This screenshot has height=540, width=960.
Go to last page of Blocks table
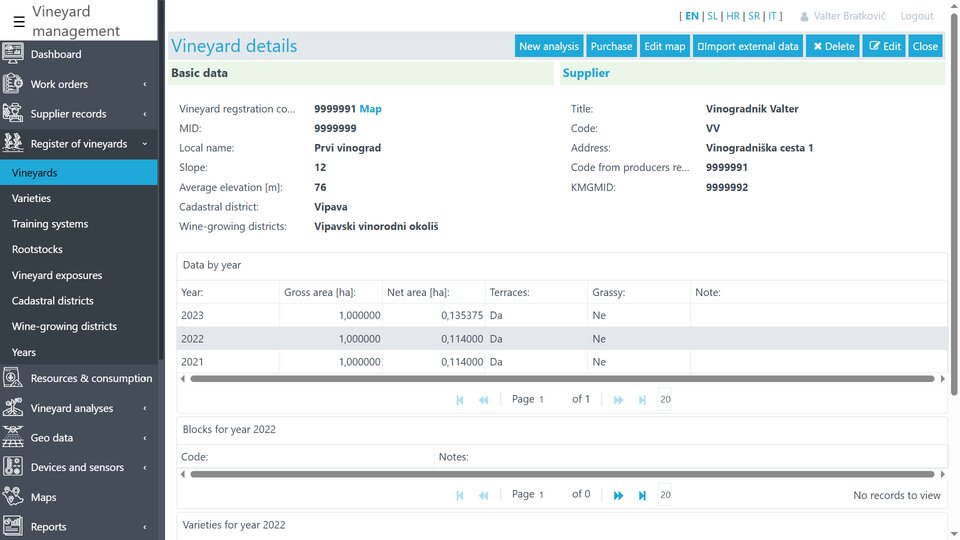tap(642, 495)
